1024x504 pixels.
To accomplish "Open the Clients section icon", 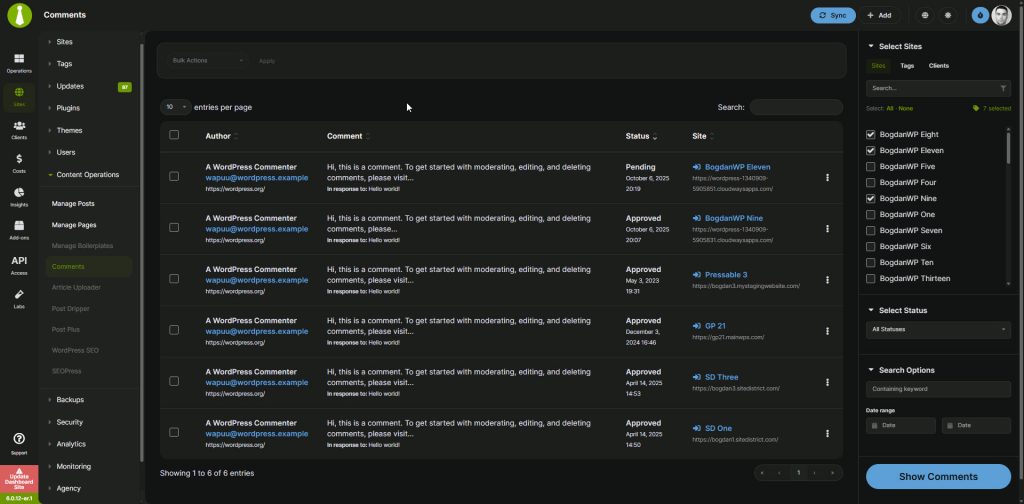I will [x=19, y=126].
